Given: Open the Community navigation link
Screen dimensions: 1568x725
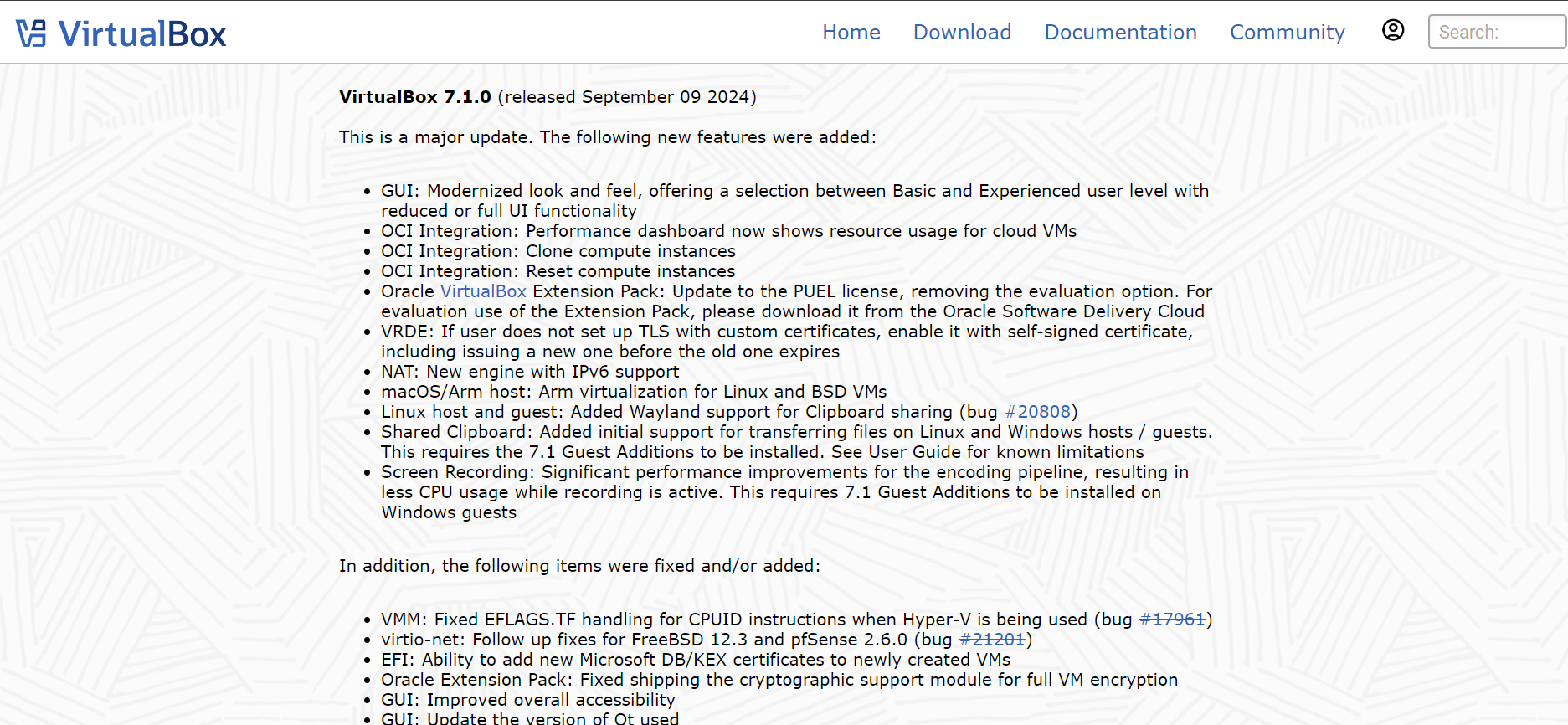Looking at the screenshot, I should (x=1287, y=32).
